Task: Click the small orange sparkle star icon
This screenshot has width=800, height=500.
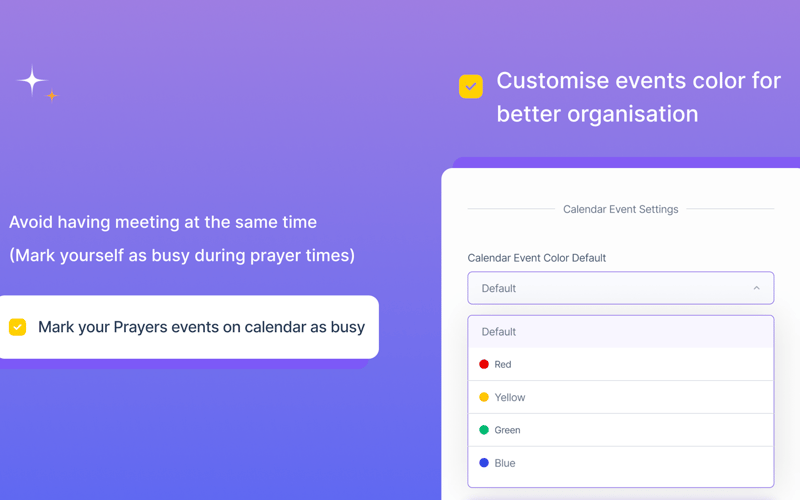Action: coord(52,95)
